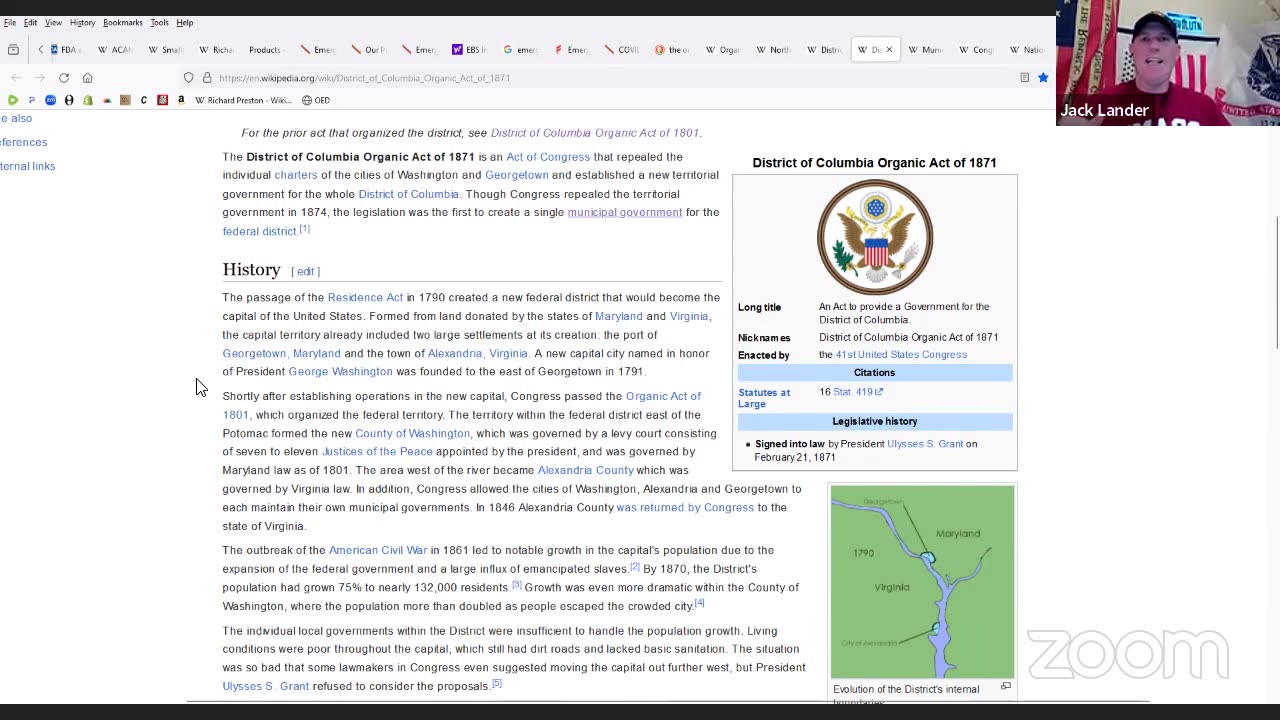This screenshot has width=1280, height=720.
Task: Open the Amazon 'a' bookmark icon
Action: coord(181,100)
